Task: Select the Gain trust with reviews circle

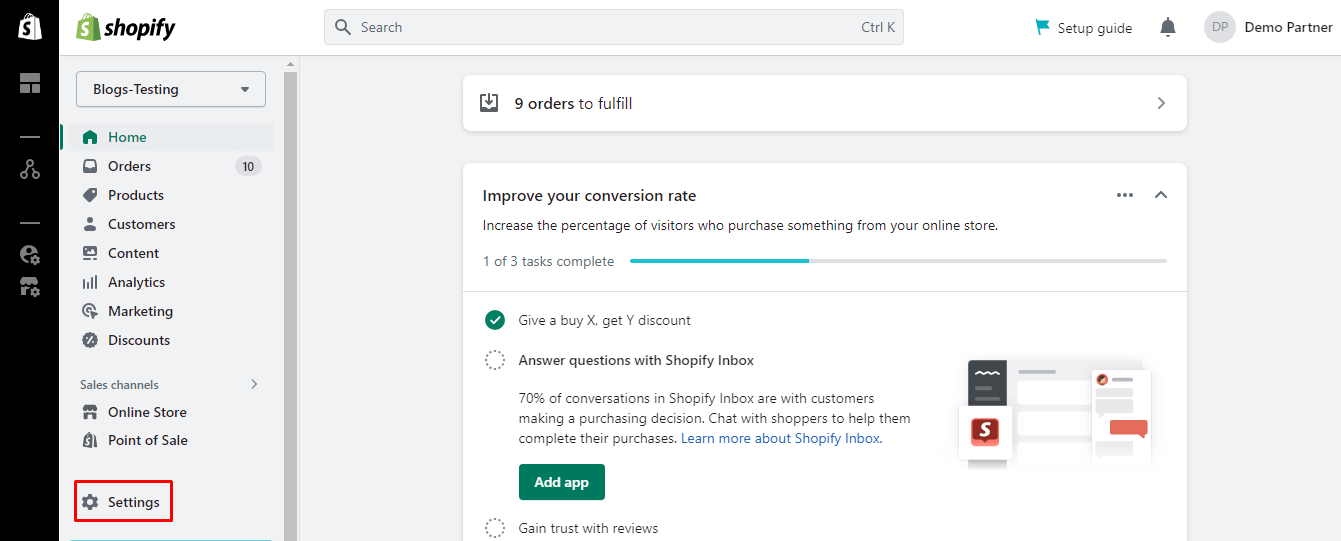Action: [x=495, y=528]
